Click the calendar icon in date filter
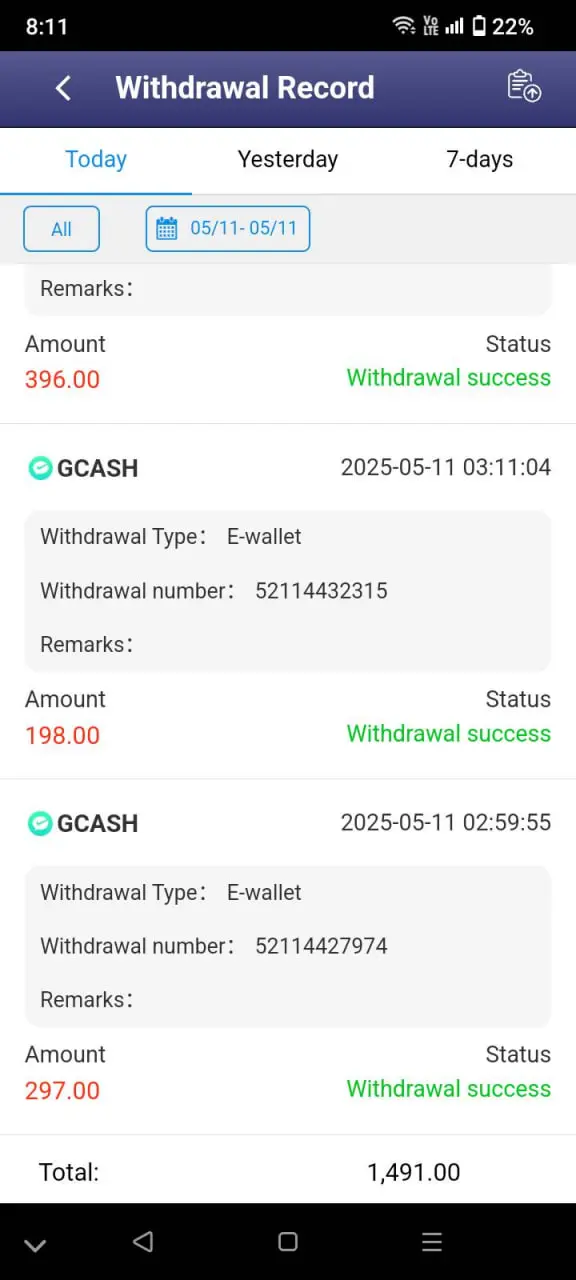This screenshot has width=576, height=1280. [167, 228]
